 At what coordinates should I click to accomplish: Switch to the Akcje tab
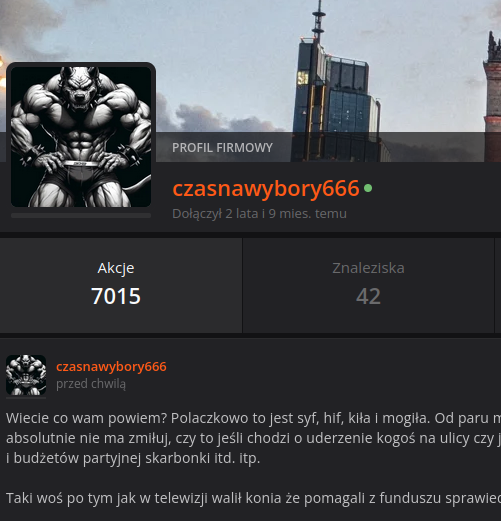pos(121,285)
